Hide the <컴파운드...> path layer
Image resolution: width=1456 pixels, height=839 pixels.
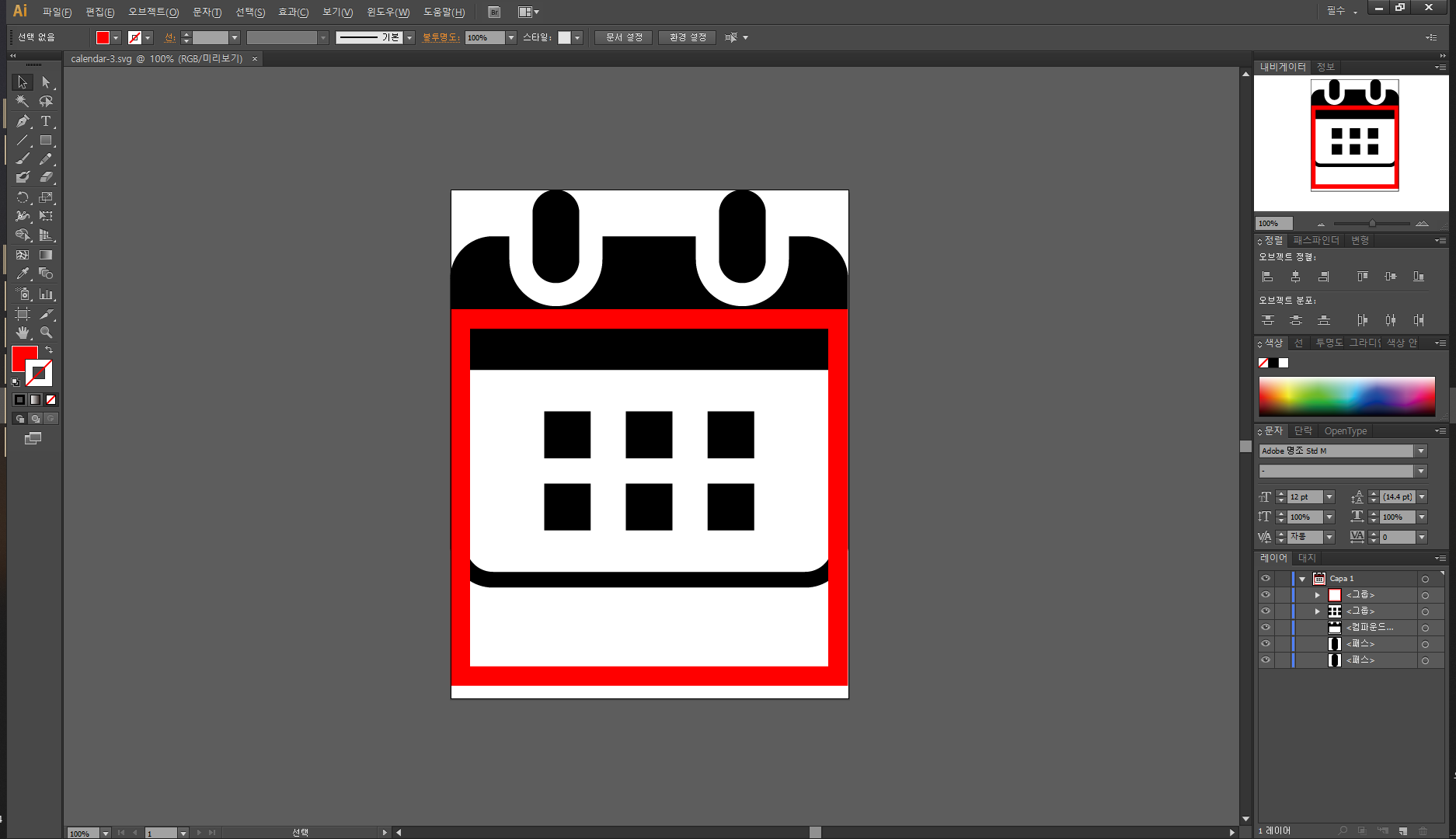pos(1266,628)
